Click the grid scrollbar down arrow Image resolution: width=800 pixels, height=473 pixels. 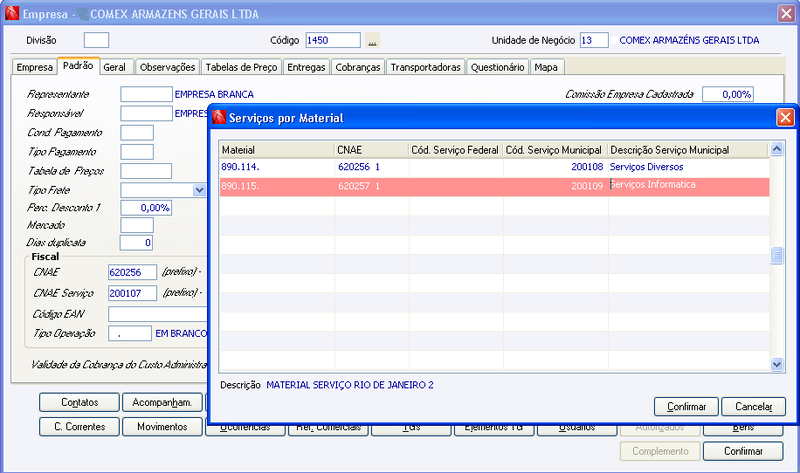point(777,364)
